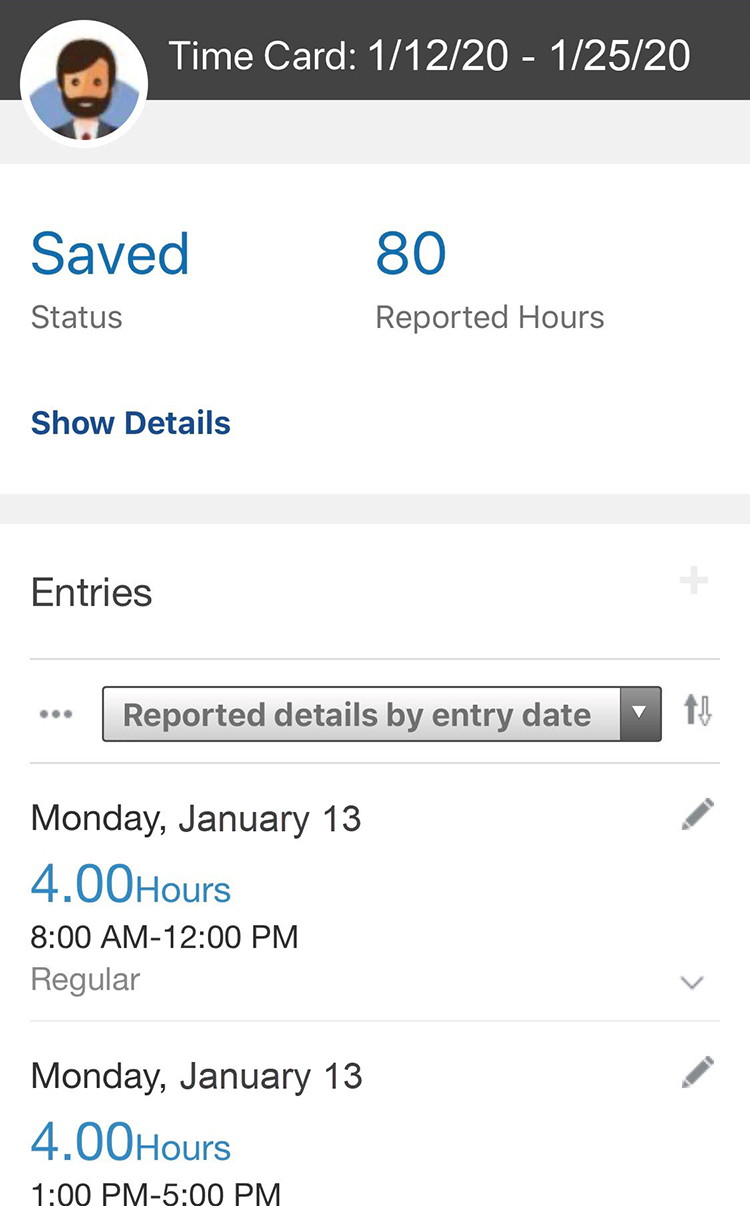
Task: Click the dropdown arrow on the view selector
Action: 640,714
